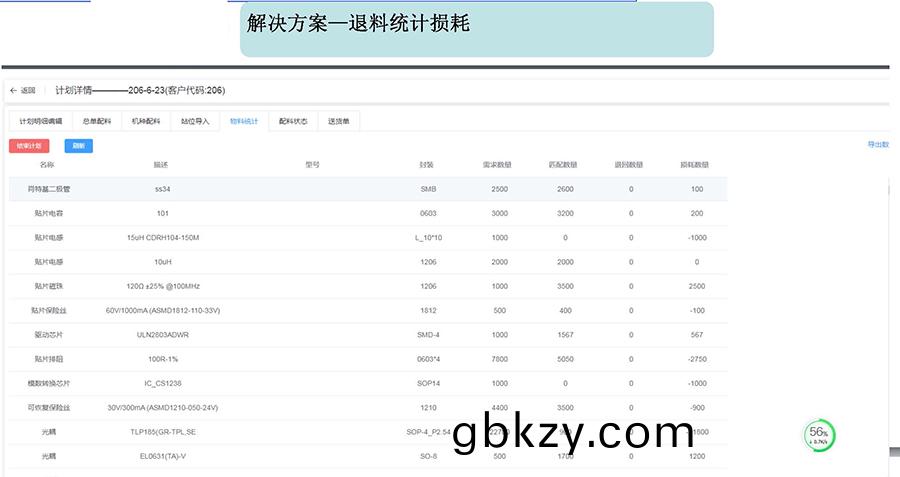Screen dimensions: 900x477
Task: Click the 导出数据 link
Action: [878, 145]
